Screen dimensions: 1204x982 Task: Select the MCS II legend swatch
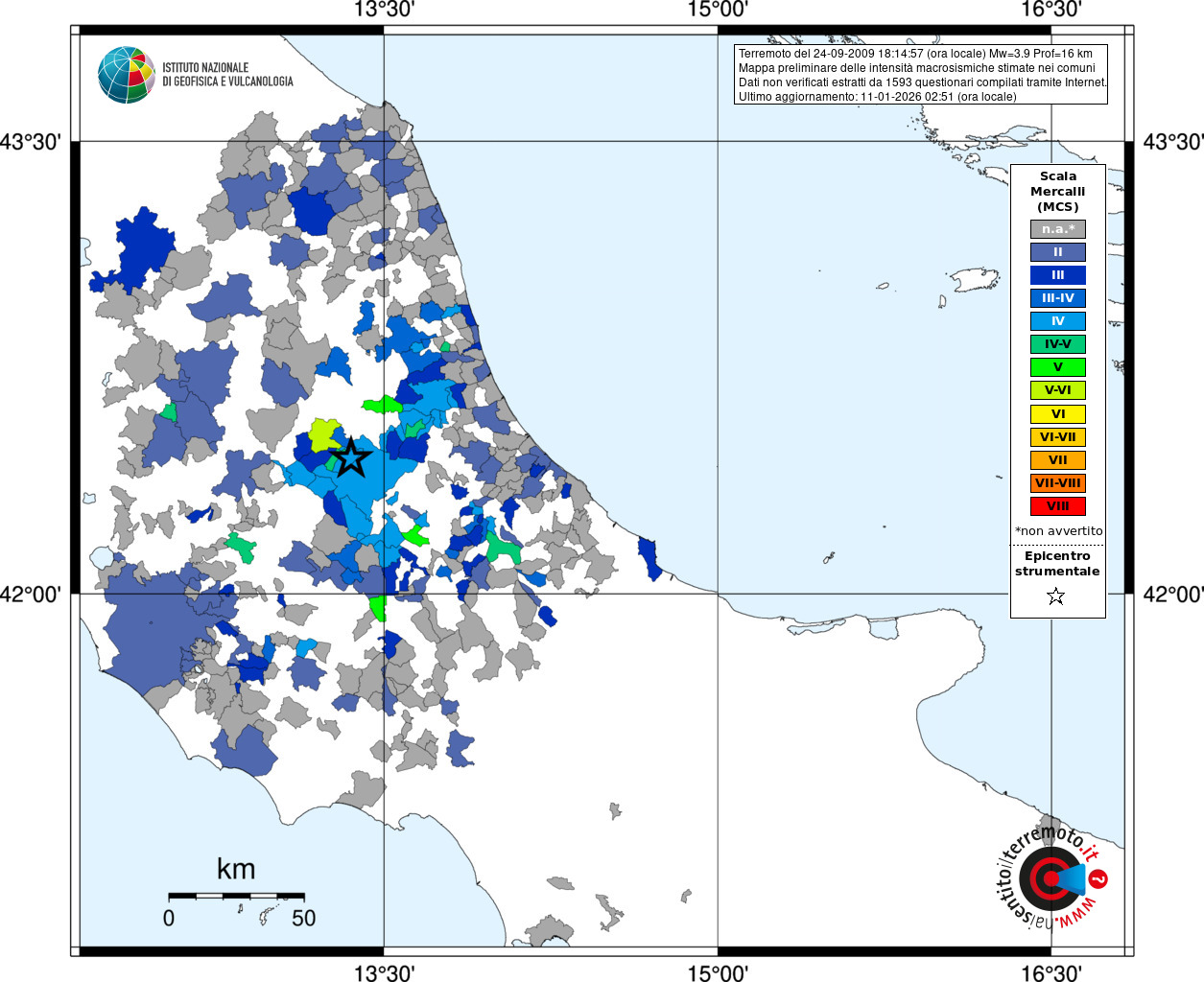tap(1058, 252)
